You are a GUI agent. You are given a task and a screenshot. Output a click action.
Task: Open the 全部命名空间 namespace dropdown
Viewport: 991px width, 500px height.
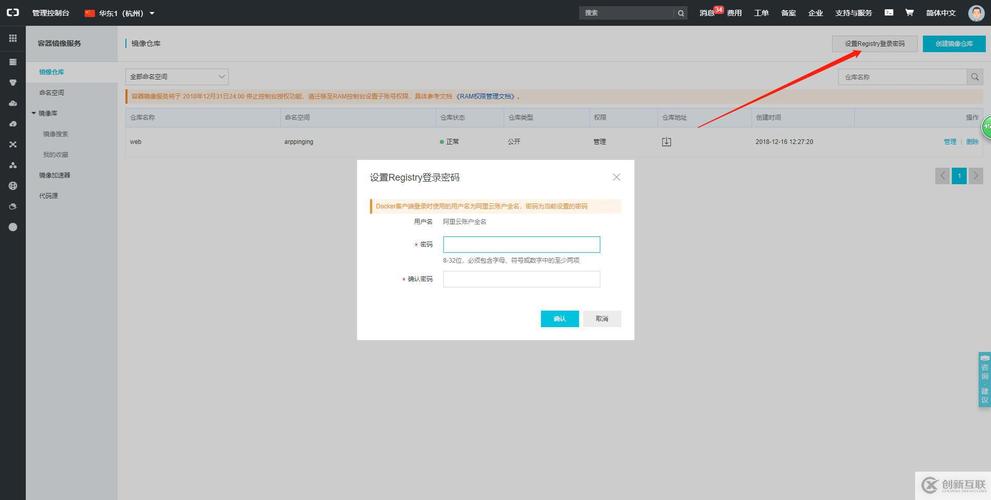(177, 76)
